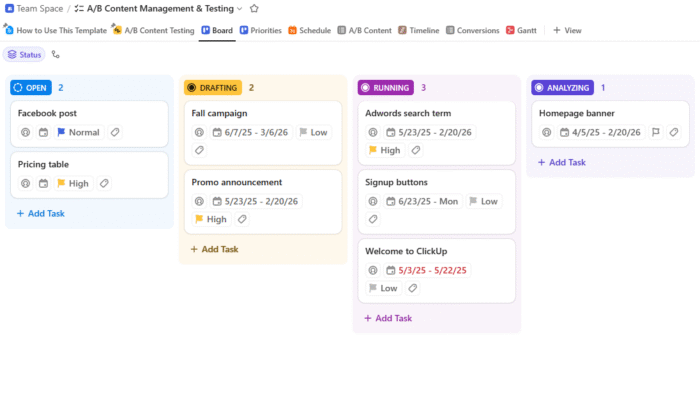Click assignee icon on Signup buttons card
700x405 pixels.
point(373,201)
